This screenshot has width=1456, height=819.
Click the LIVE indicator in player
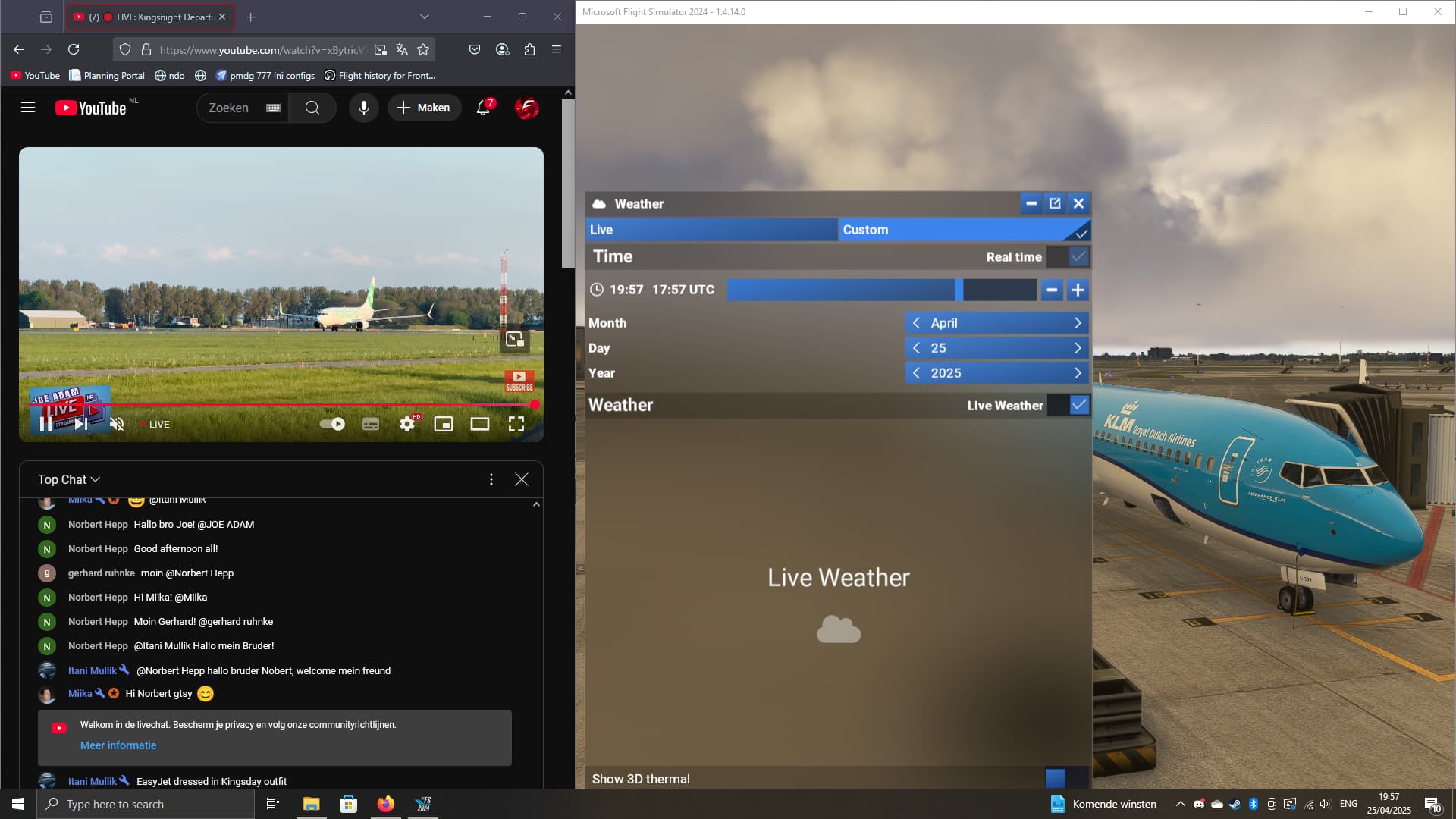pos(155,424)
